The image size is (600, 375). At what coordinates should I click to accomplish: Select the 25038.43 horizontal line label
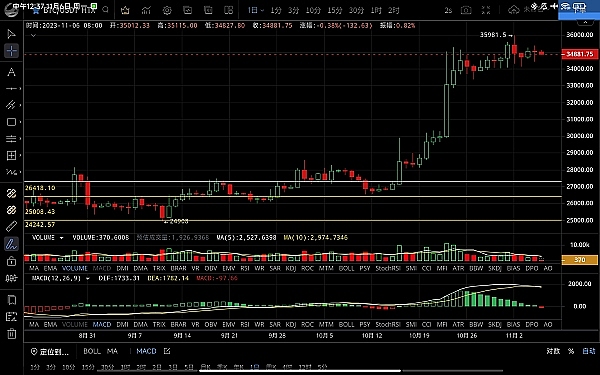tap(40, 212)
